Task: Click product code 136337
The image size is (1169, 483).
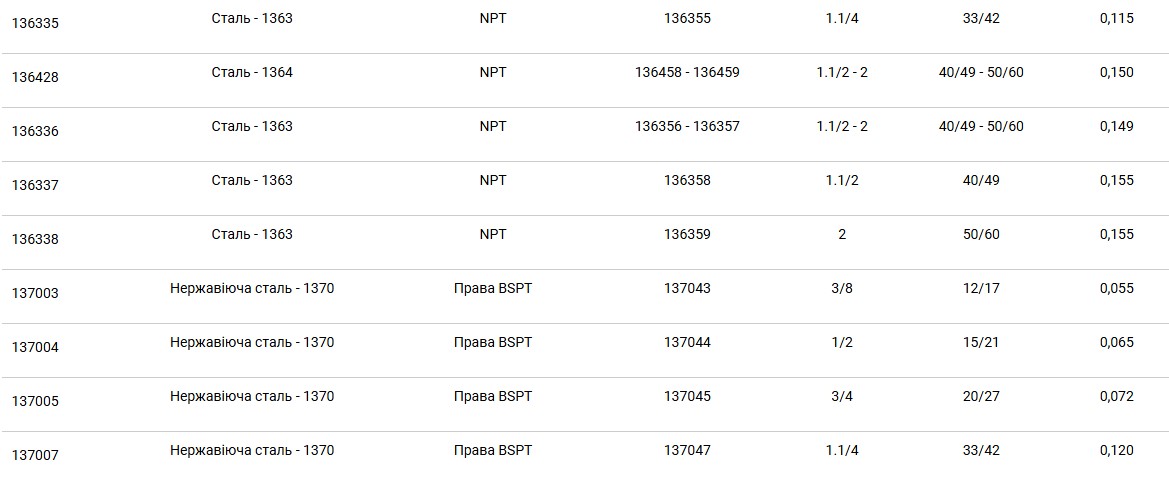Action: point(35,185)
